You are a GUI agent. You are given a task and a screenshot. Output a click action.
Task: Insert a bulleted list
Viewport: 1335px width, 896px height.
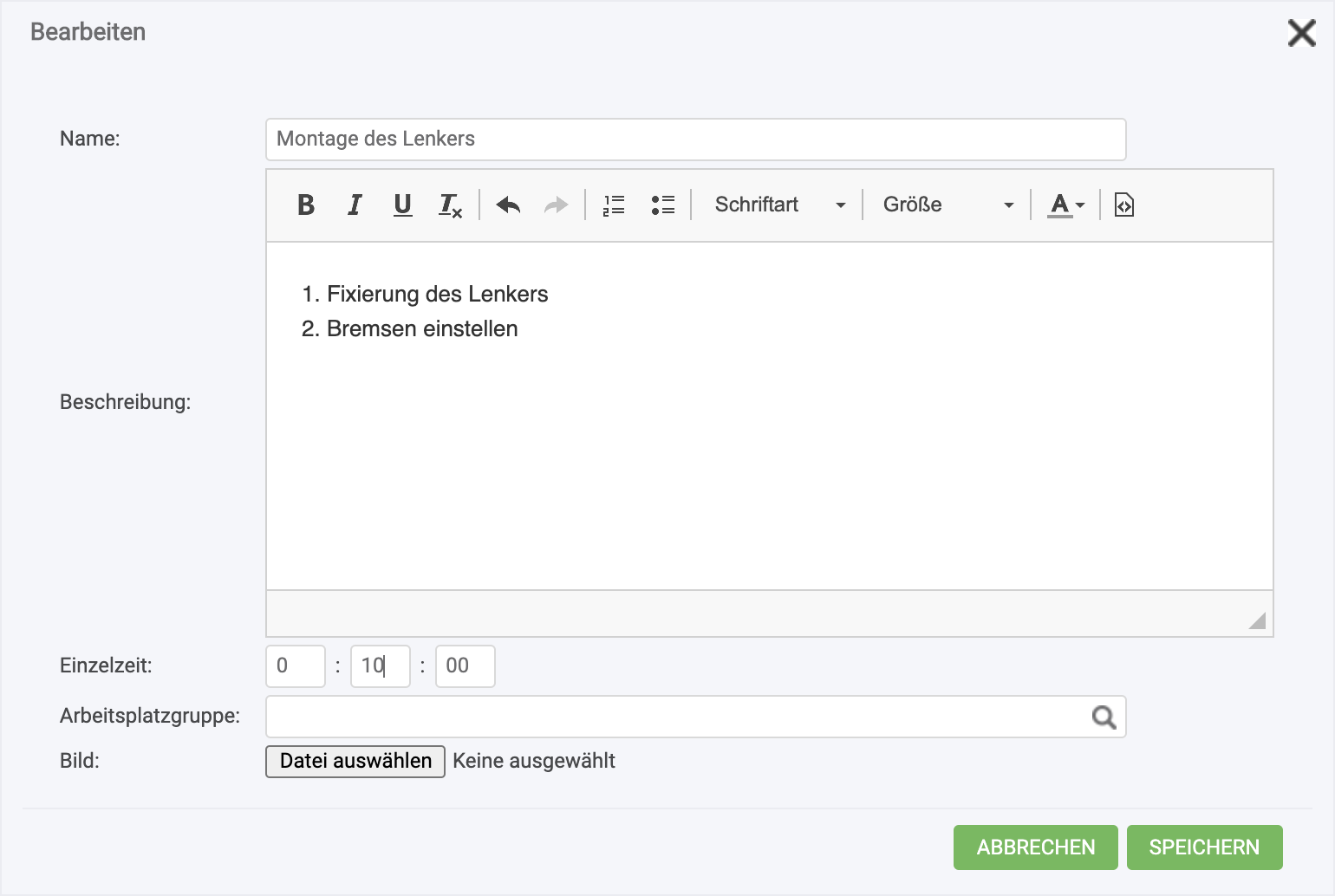tap(662, 205)
